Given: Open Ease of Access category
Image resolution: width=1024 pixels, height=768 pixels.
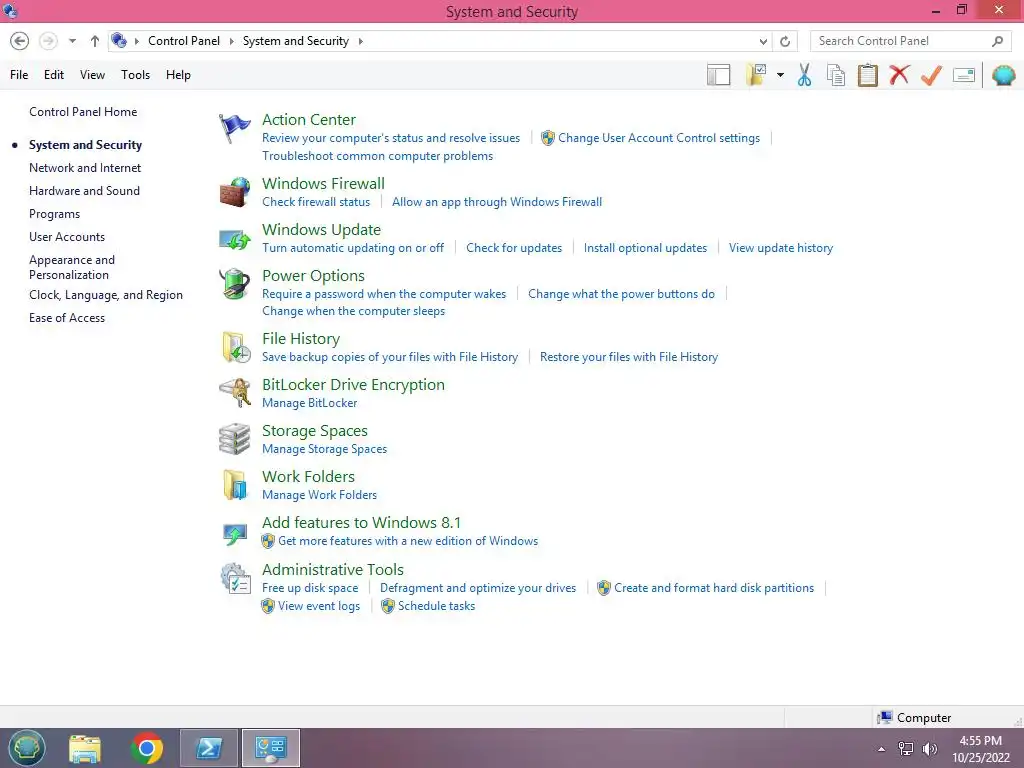Looking at the screenshot, I should tap(67, 318).
